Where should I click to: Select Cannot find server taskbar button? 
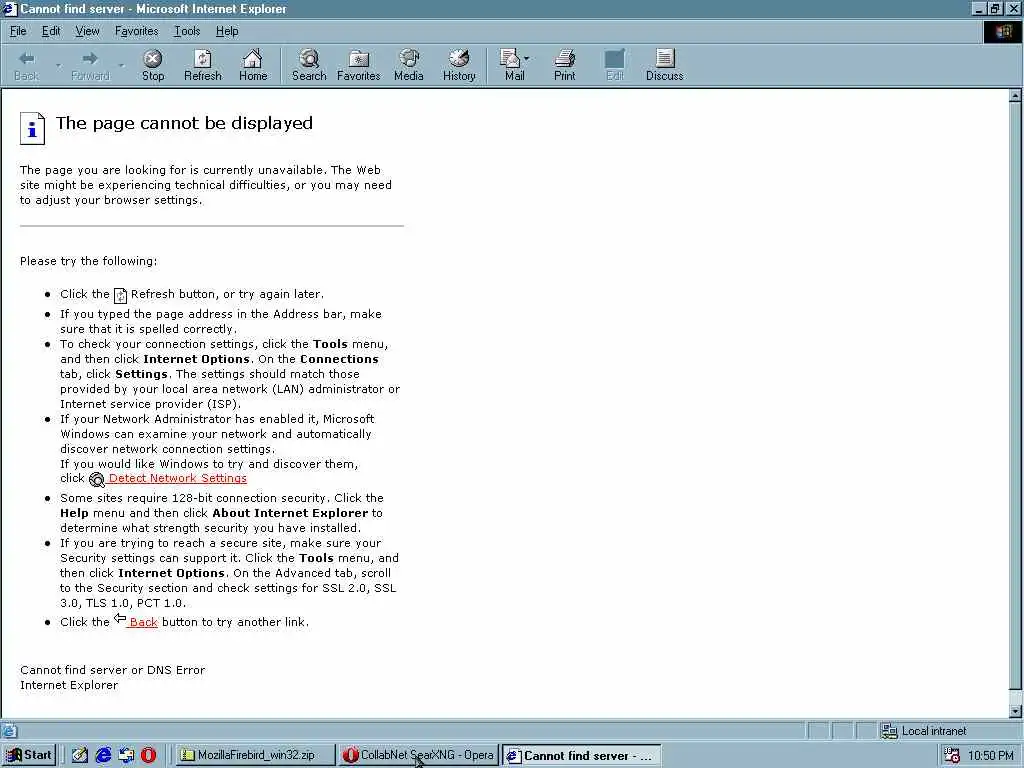tap(582, 755)
